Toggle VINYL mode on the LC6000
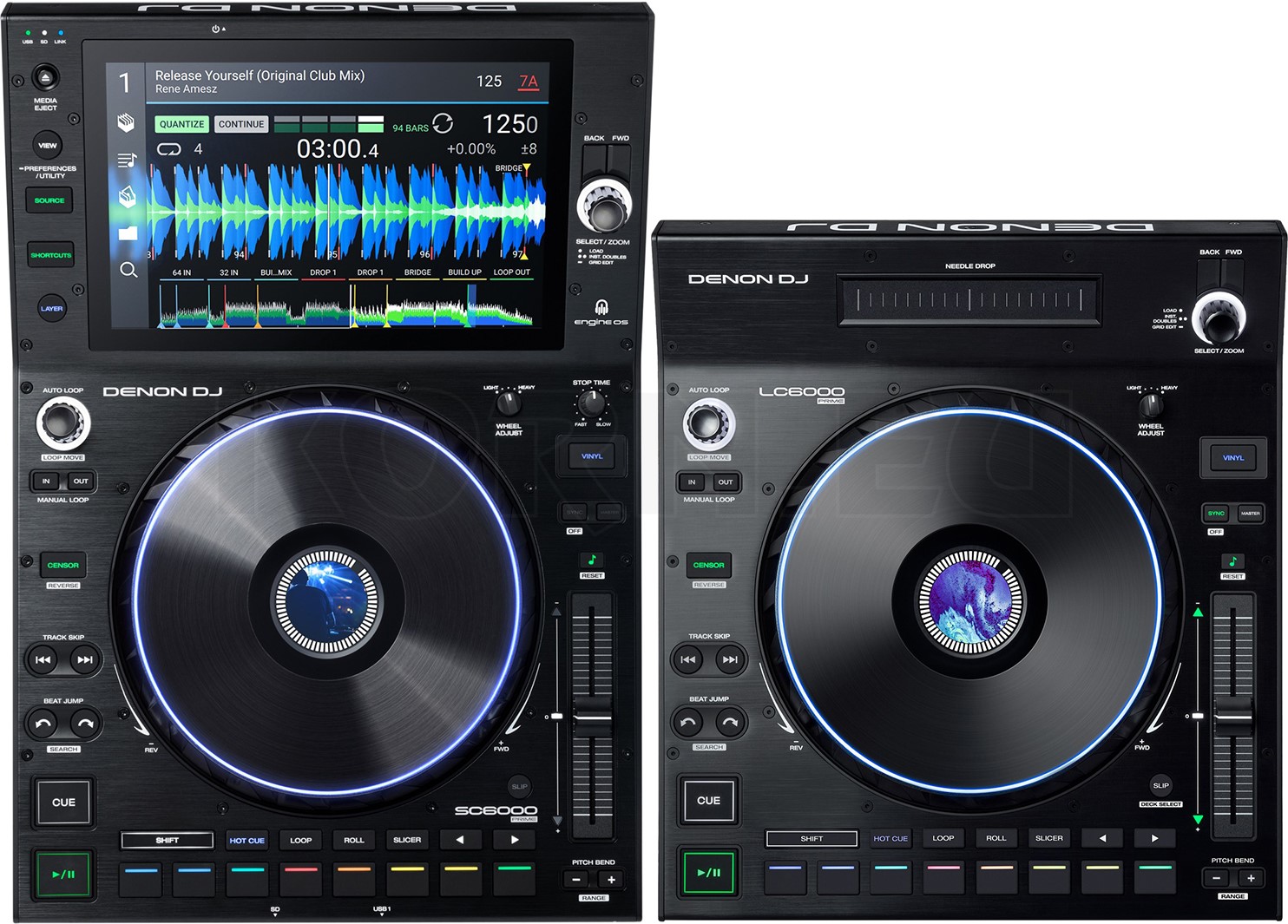The image size is (1288, 924). pos(1232,457)
